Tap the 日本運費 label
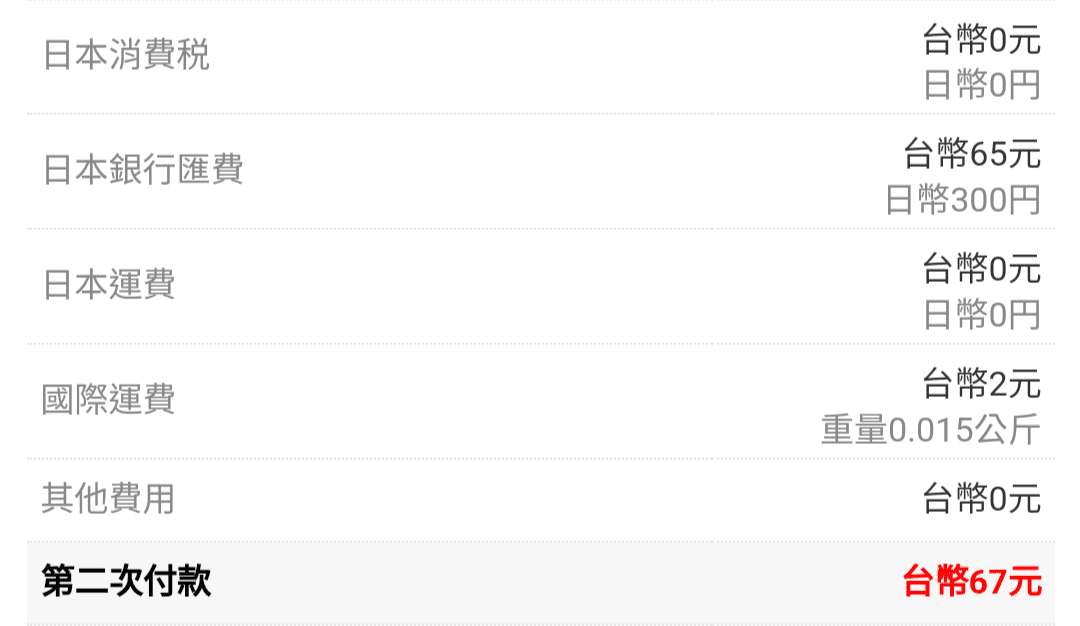The image size is (1080, 626). pos(109,285)
